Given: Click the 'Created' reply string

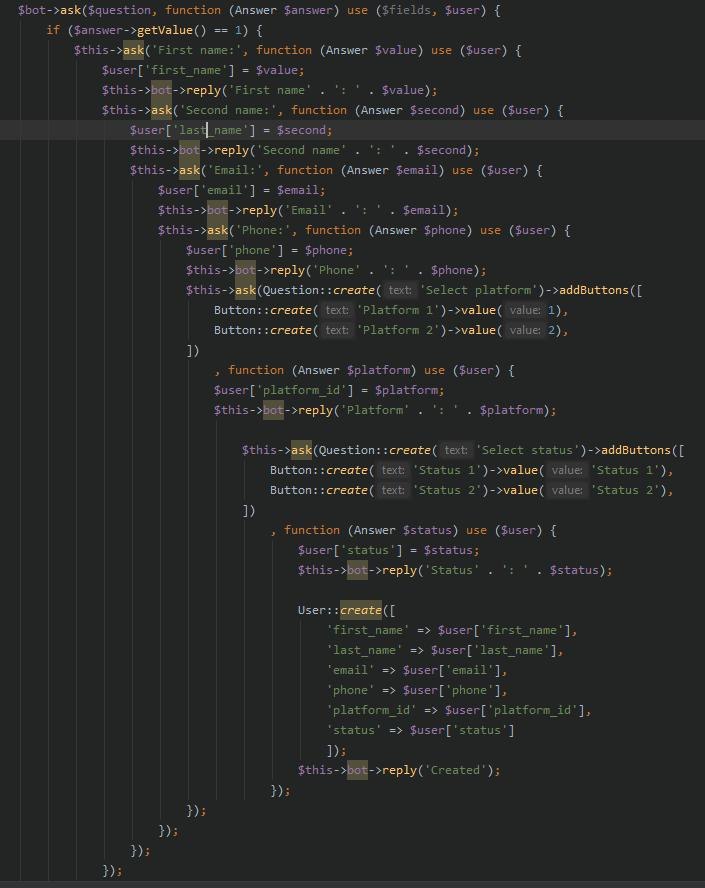Looking at the screenshot, I should coord(456,770).
